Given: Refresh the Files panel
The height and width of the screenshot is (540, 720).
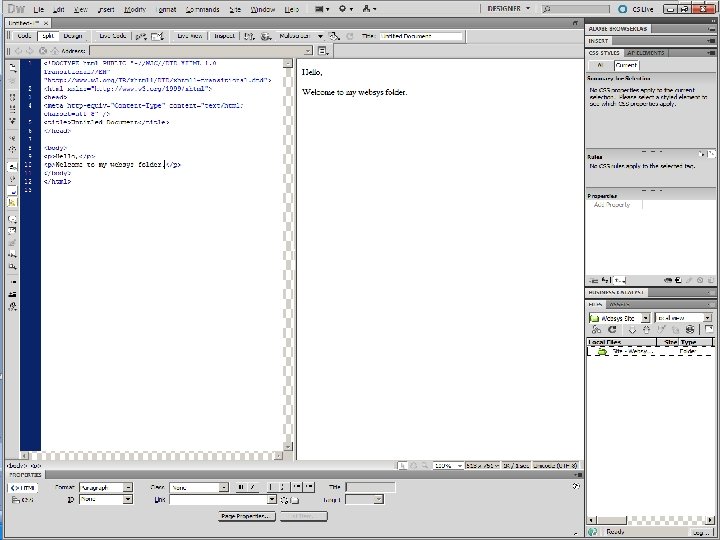Looking at the screenshot, I should click(612, 330).
